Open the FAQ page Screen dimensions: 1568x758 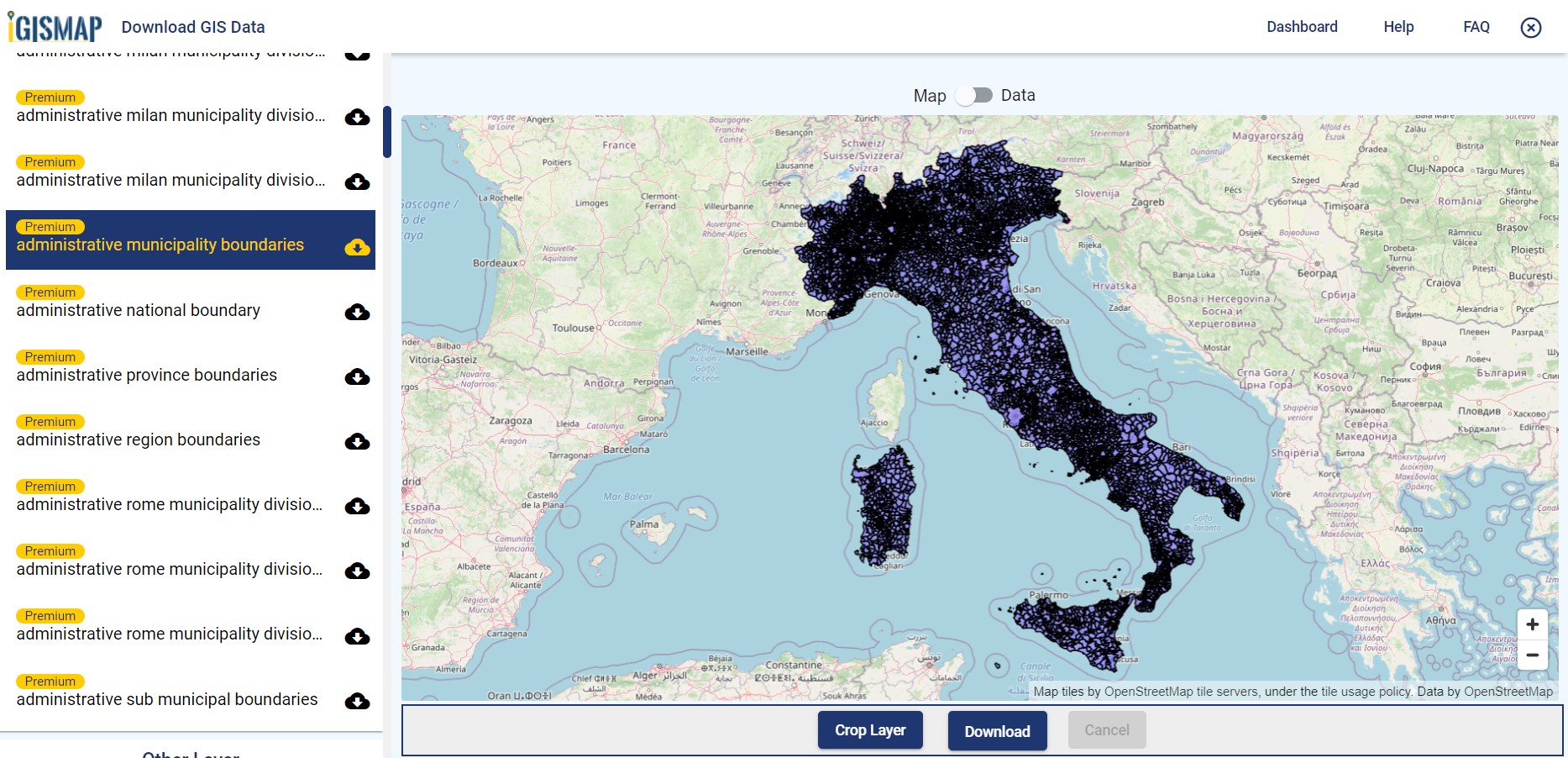tap(1476, 26)
